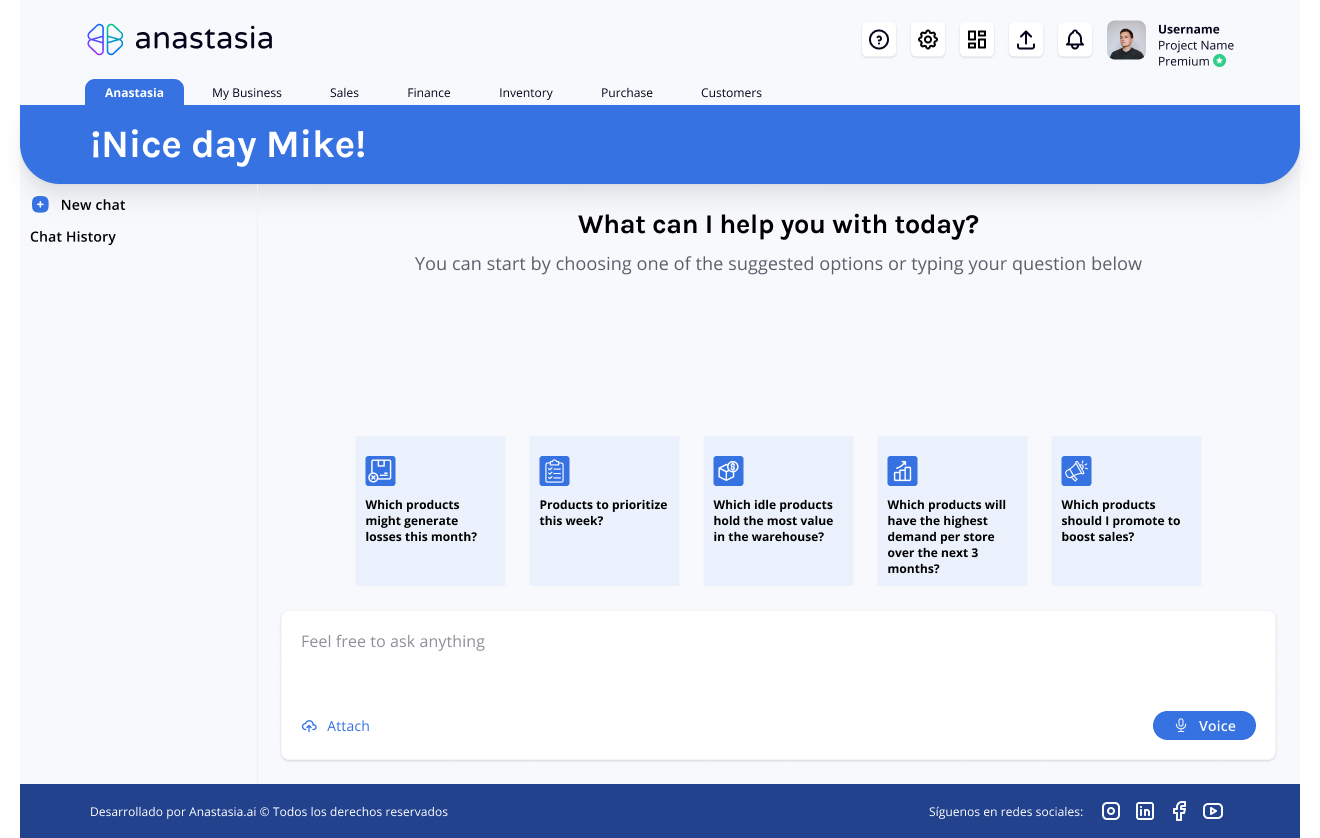
Task: Start Voice input with microphone button
Action: tap(1204, 726)
